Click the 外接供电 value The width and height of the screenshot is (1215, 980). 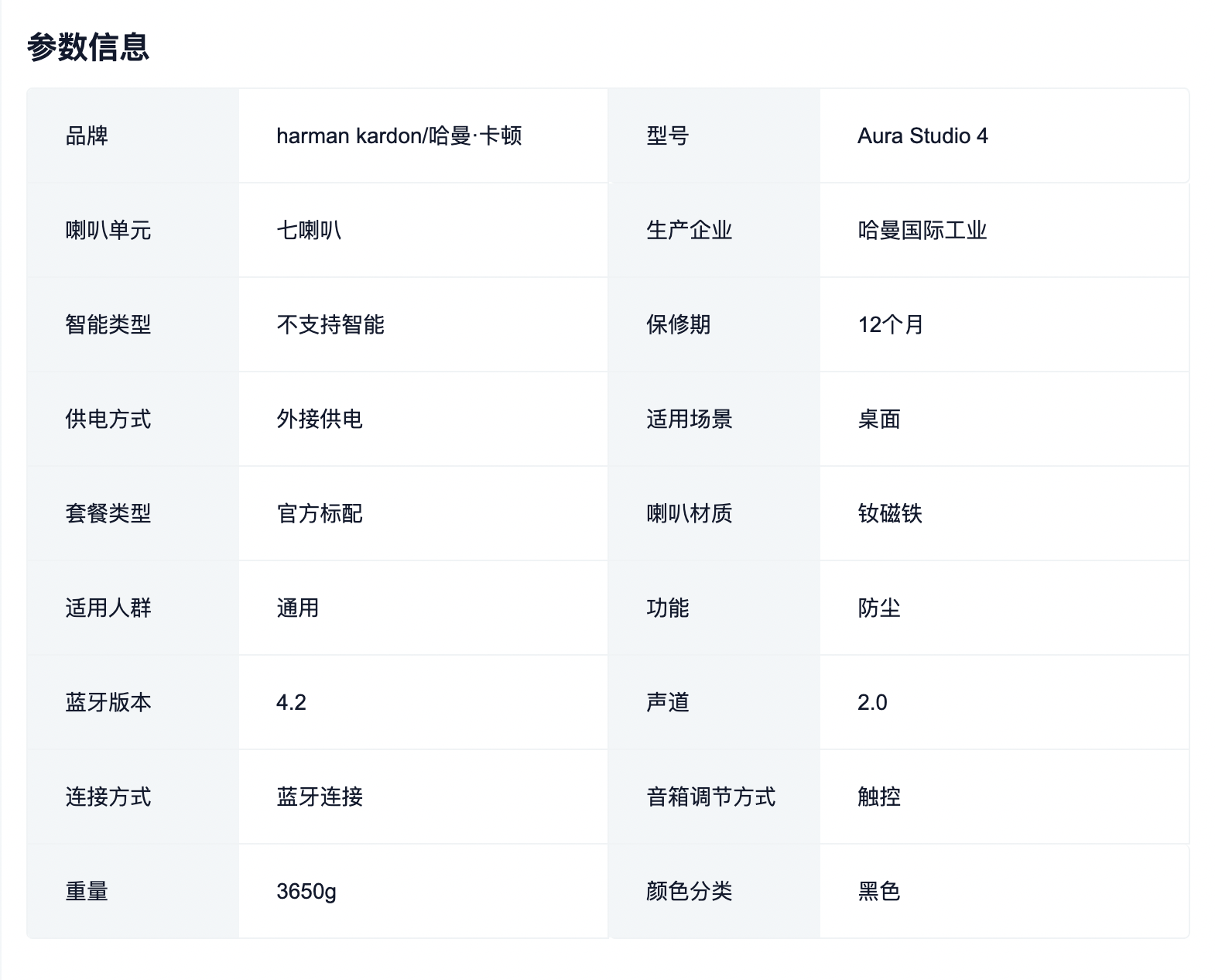tap(320, 420)
